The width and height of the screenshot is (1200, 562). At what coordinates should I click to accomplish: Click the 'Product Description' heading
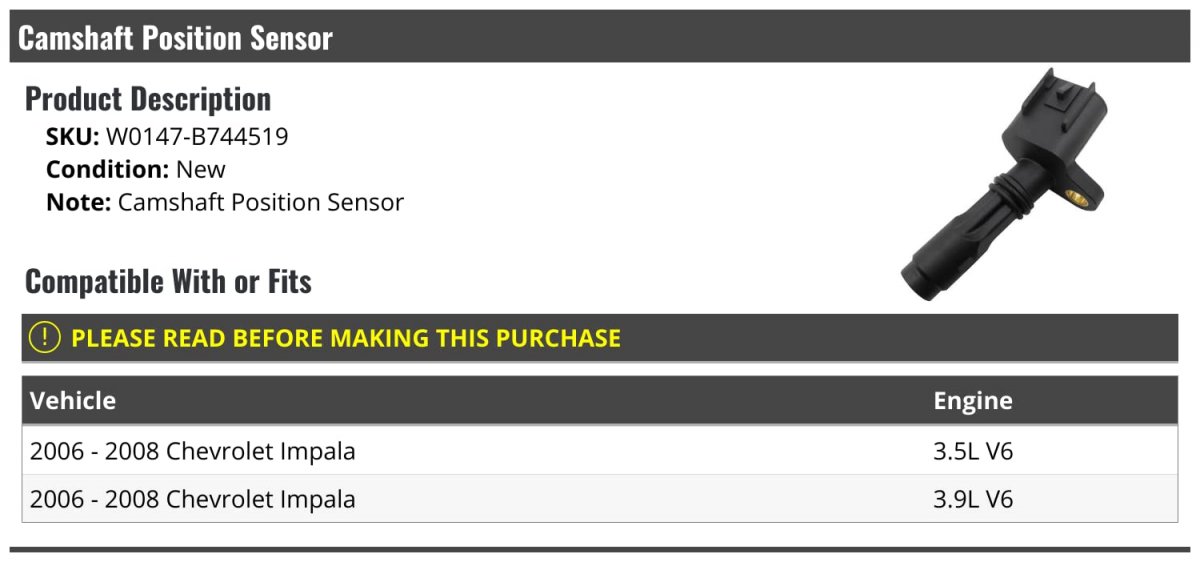148,99
